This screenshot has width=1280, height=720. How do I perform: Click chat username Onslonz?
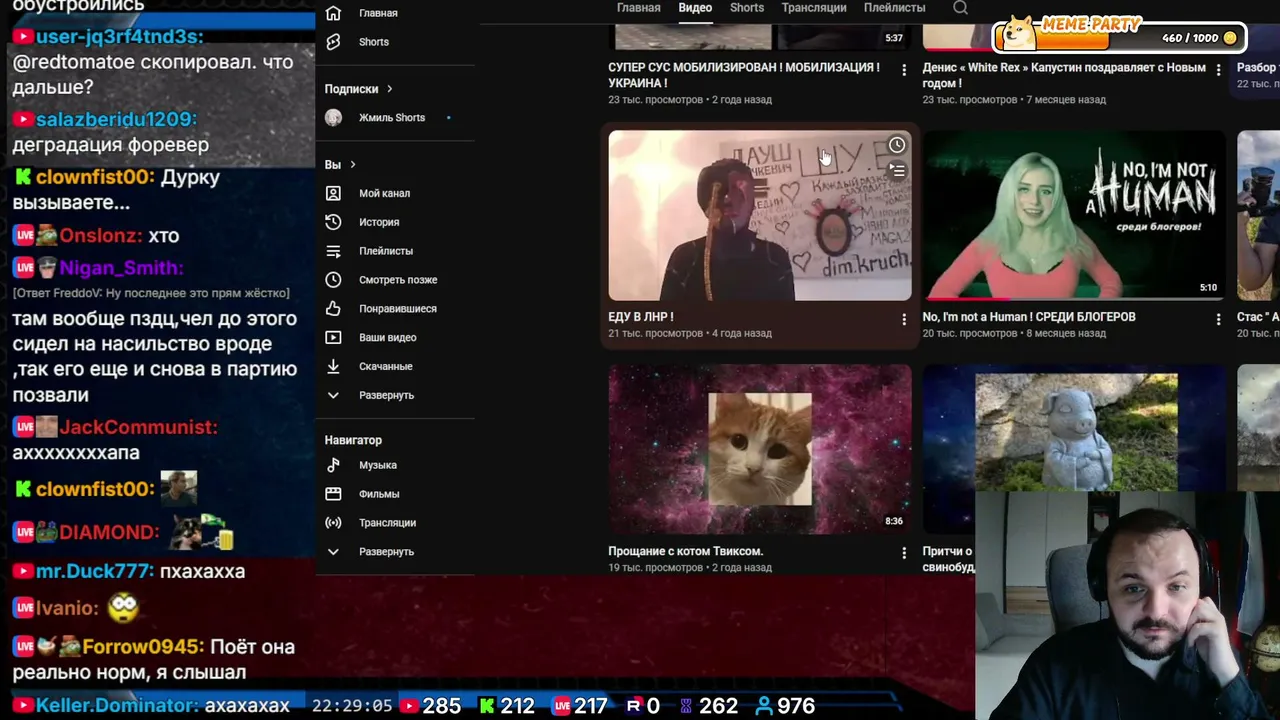click(100, 236)
